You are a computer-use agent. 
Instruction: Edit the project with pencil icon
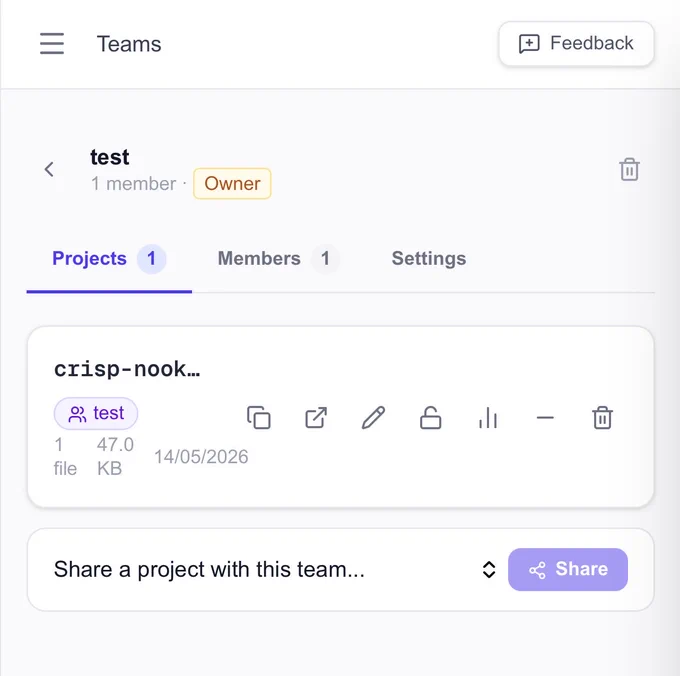[373, 418]
